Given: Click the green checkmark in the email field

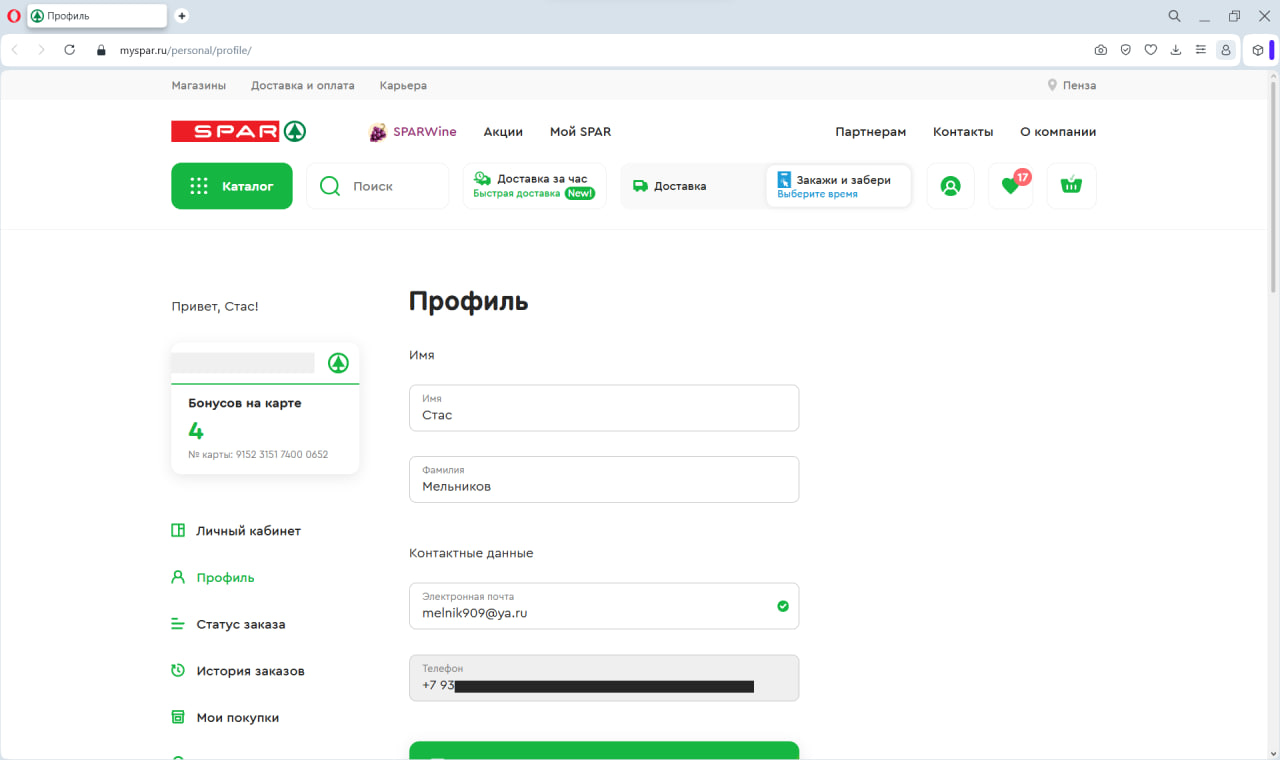Looking at the screenshot, I should pyautogui.click(x=783, y=606).
